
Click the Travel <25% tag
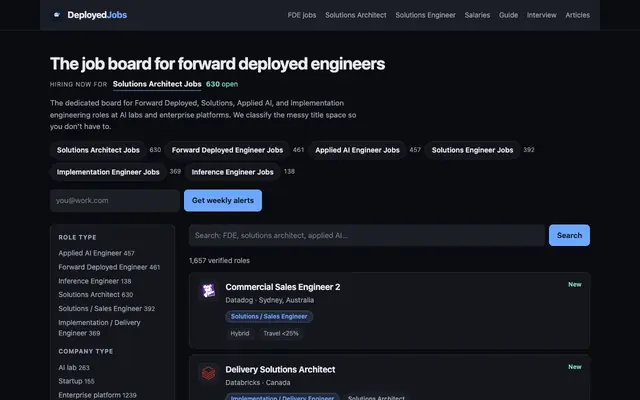pos(281,333)
